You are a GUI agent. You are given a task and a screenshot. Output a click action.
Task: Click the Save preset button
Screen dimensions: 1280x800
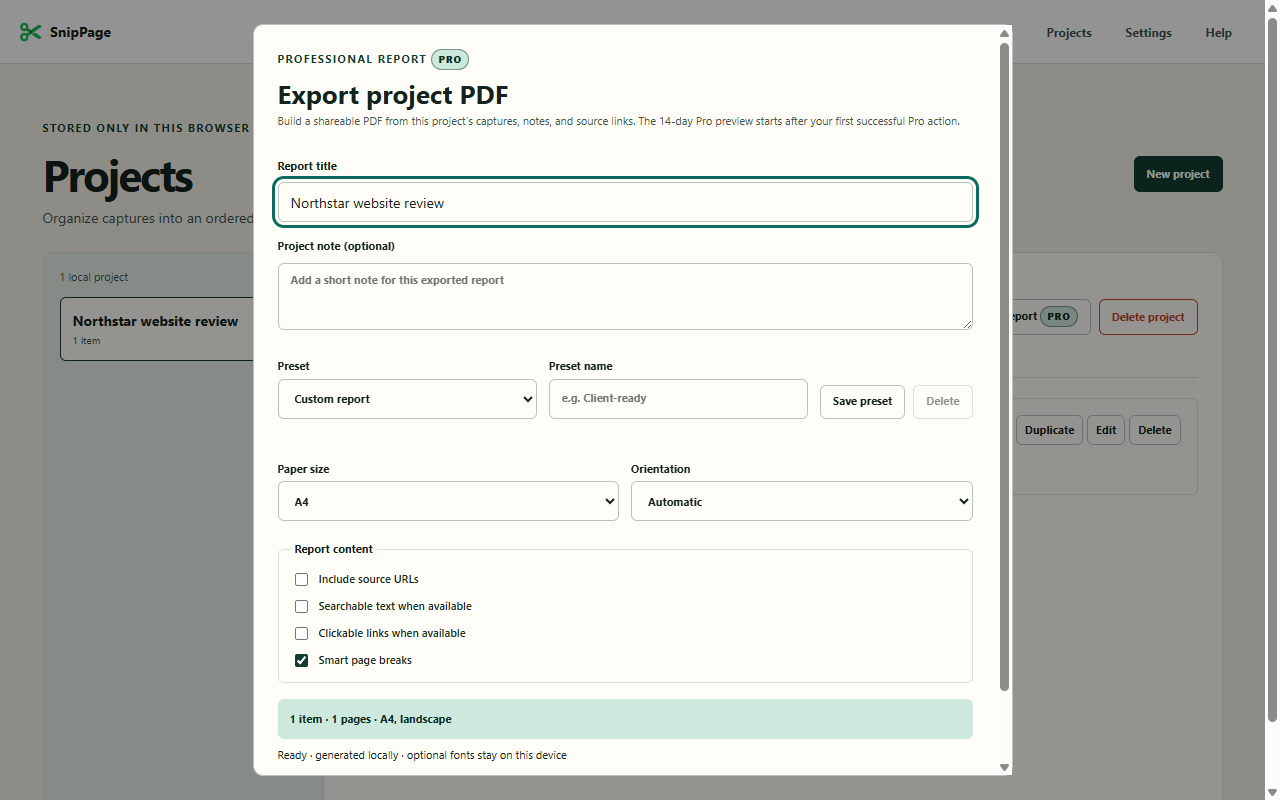coord(862,401)
